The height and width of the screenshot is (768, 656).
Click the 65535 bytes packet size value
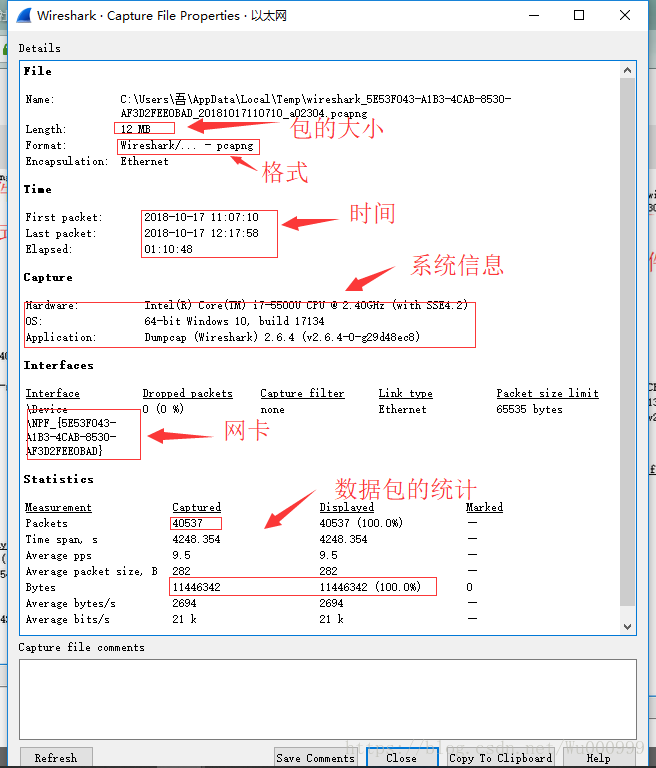pyautogui.click(x=529, y=409)
